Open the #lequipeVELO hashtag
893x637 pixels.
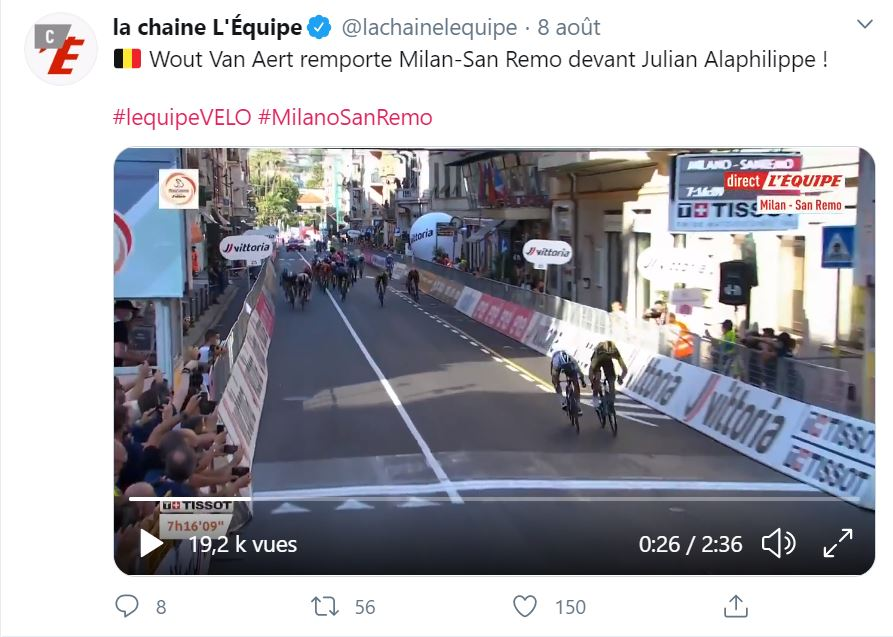pos(182,117)
